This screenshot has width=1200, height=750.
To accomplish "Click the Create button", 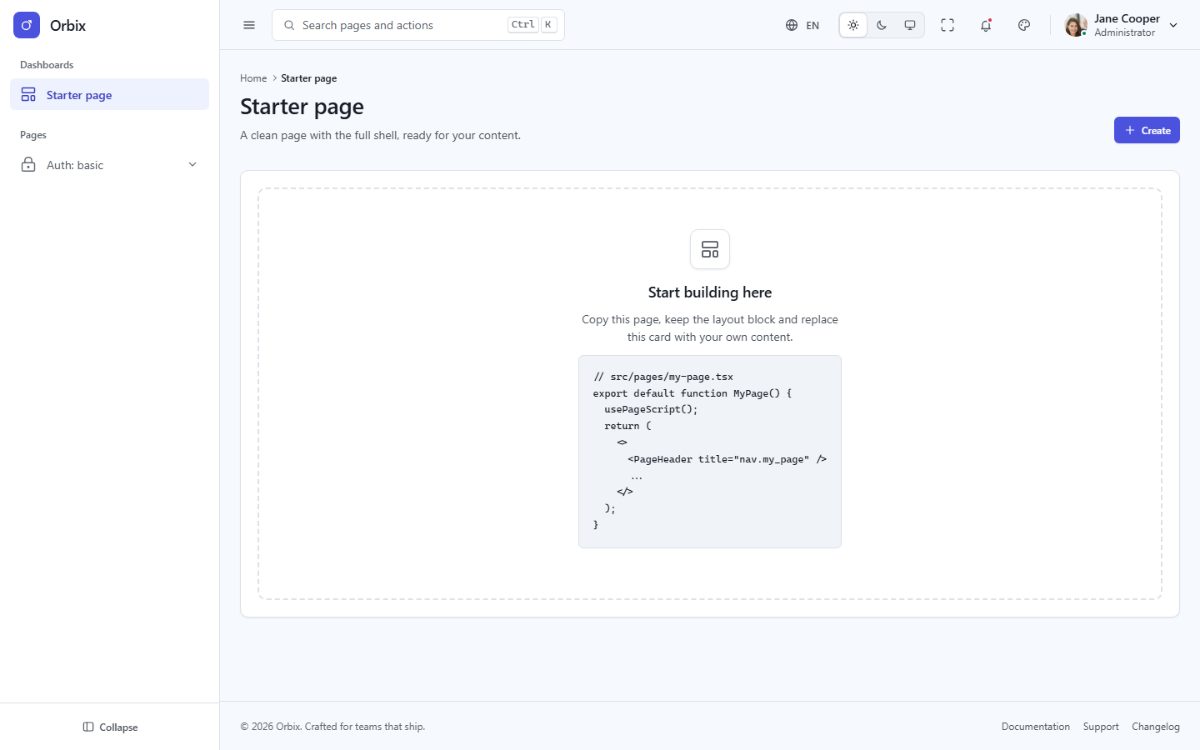I will click(1147, 130).
